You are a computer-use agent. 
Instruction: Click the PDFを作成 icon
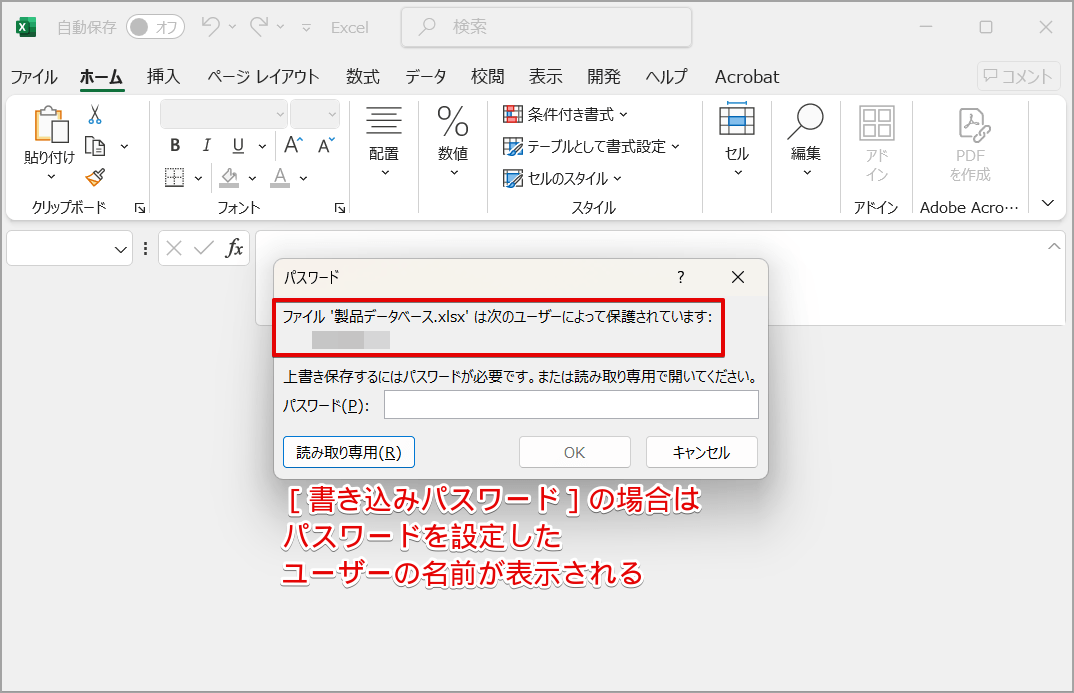[971, 144]
